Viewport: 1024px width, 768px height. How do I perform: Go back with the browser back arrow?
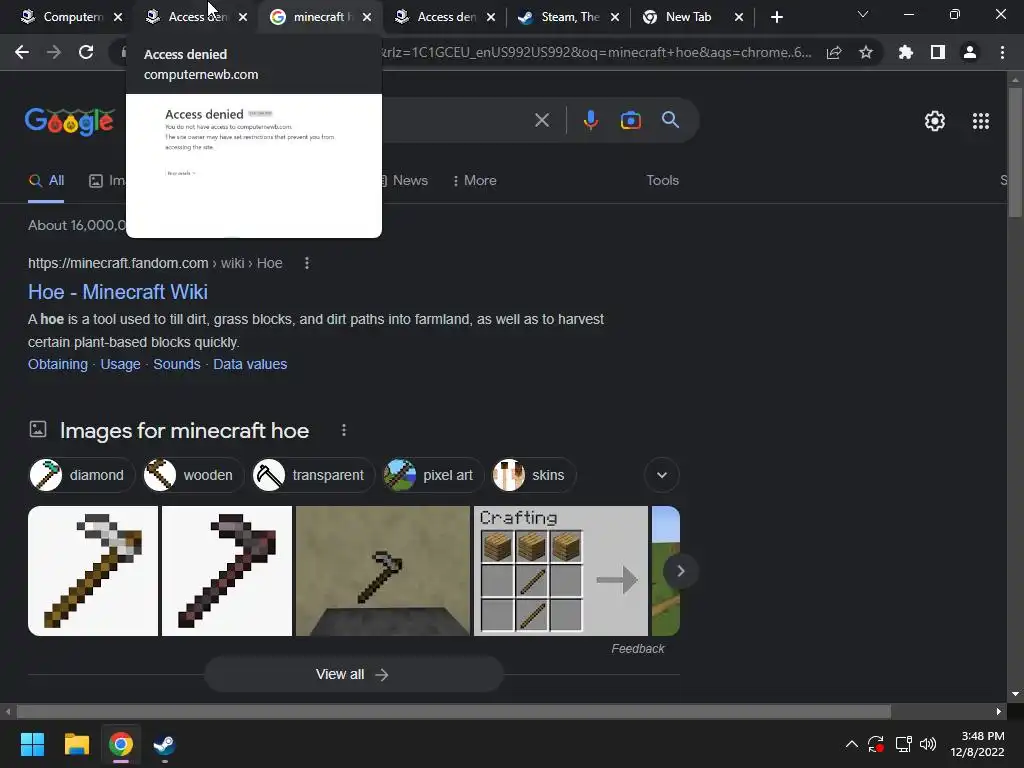pos(22,52)
